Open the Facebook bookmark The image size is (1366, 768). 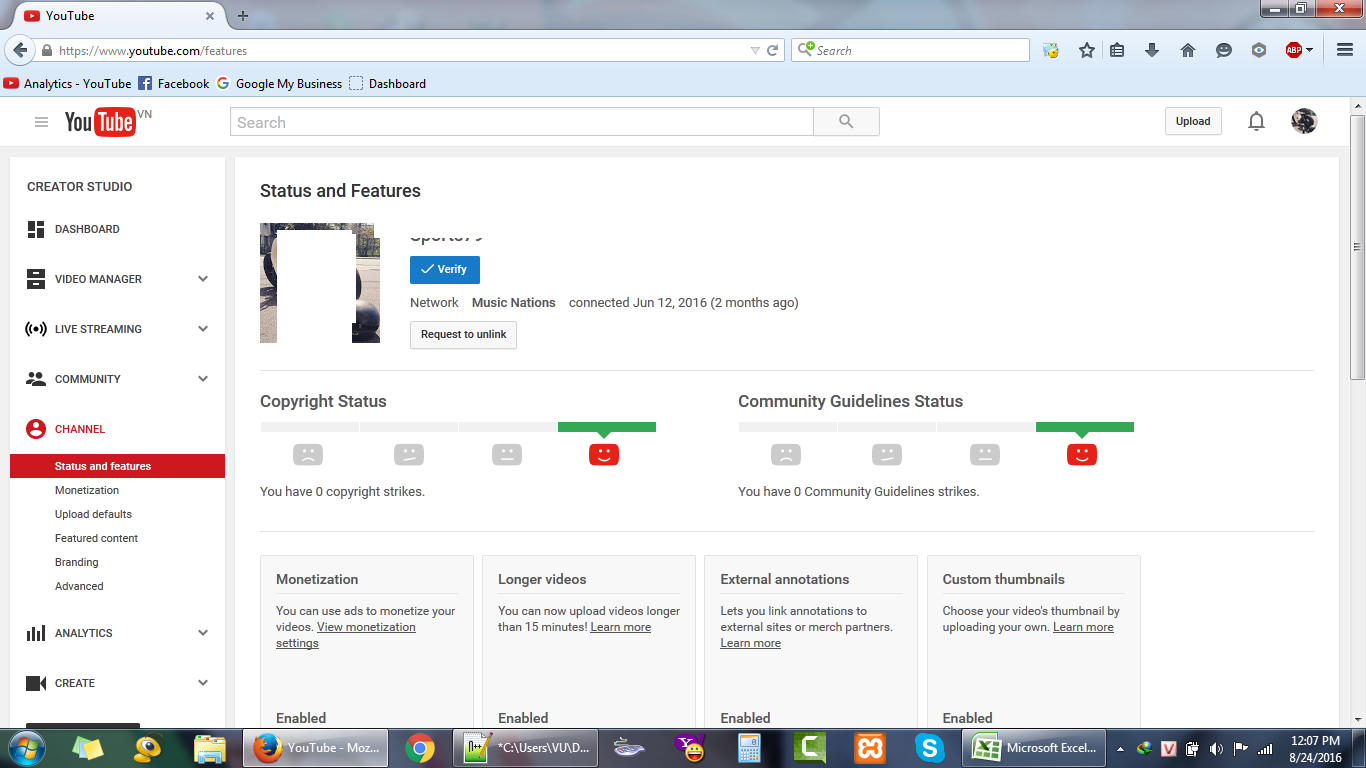click(174, 84)
